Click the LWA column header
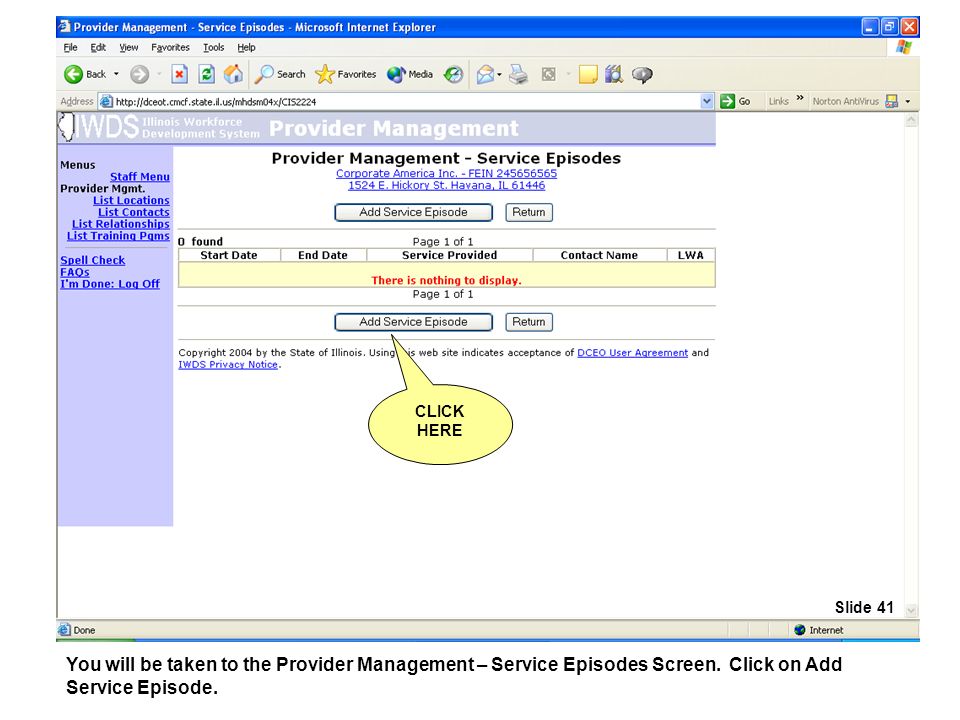Screen dimensions: 960x720 tap(691, 255)
